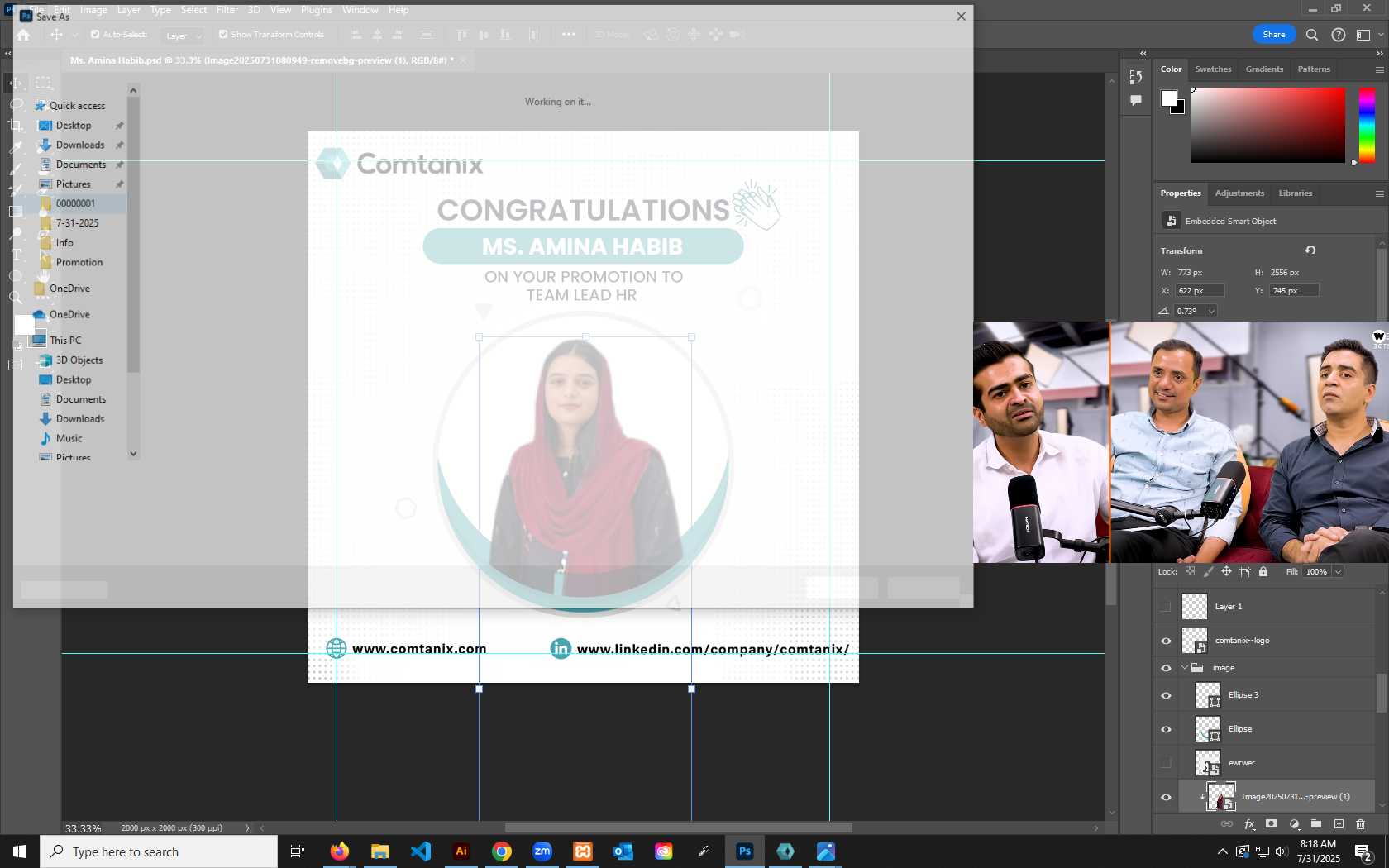Screen dimensions: 1389x868
Task: Switch to the Gradients tab
Action: pos(1264,69)
